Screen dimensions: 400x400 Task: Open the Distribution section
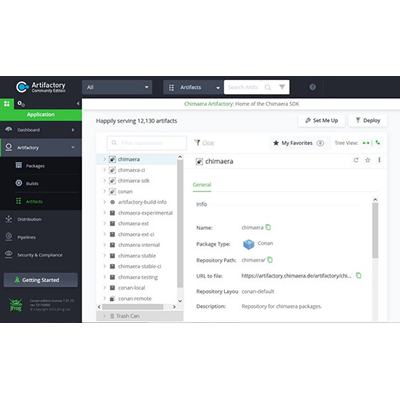click(x=29, y=219)
